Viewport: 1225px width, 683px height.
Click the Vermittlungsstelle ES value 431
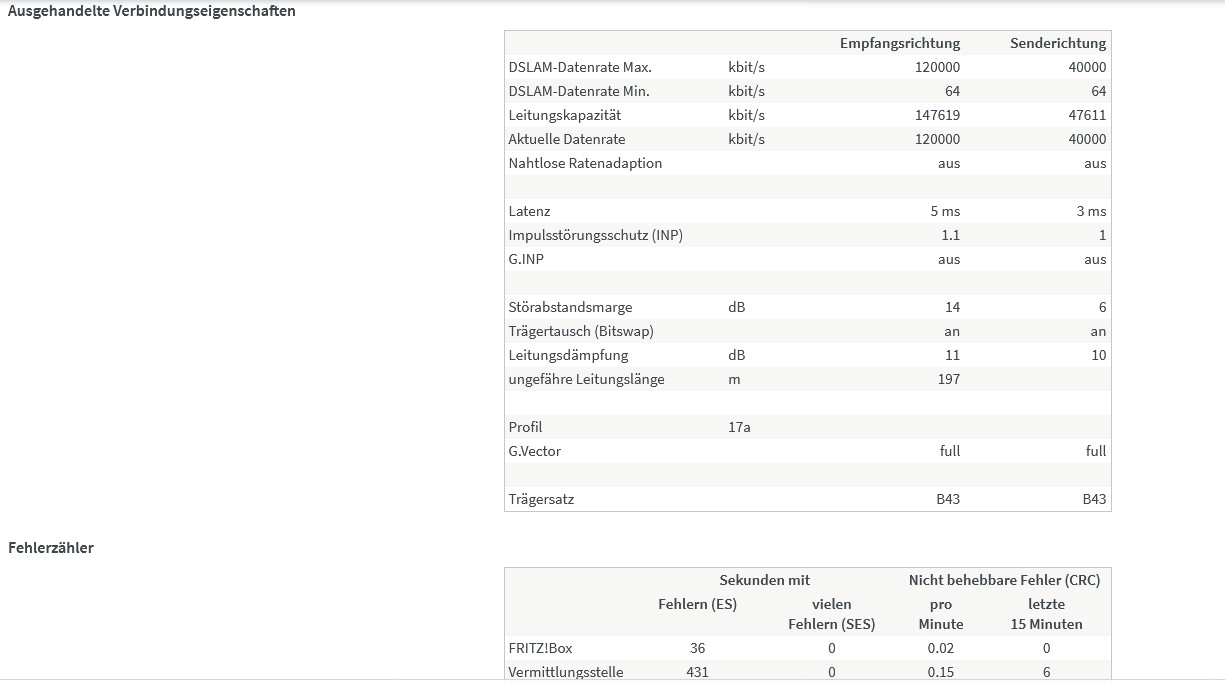click(698, 672)
